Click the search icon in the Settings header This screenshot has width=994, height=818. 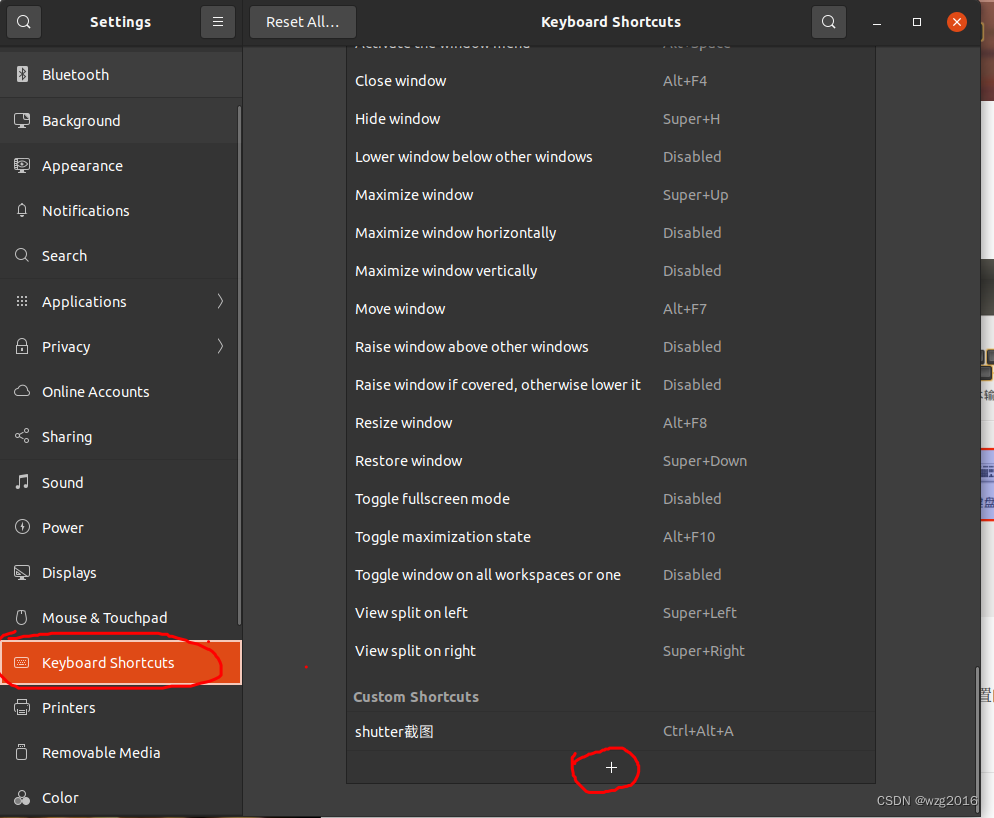pyautogui.click(x=22, y=21)
